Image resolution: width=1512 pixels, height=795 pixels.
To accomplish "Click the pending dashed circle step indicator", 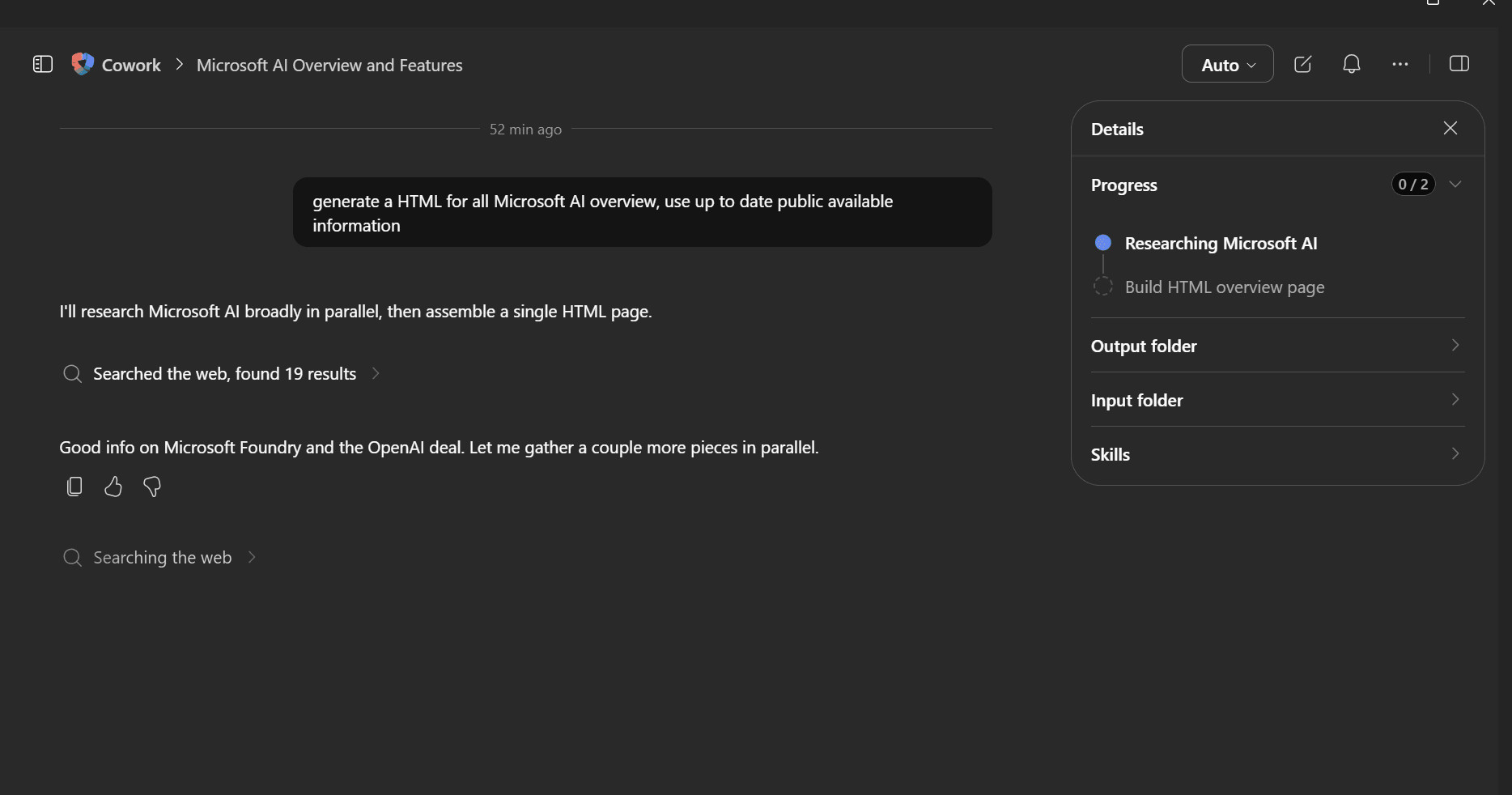I will point(1102,286).
